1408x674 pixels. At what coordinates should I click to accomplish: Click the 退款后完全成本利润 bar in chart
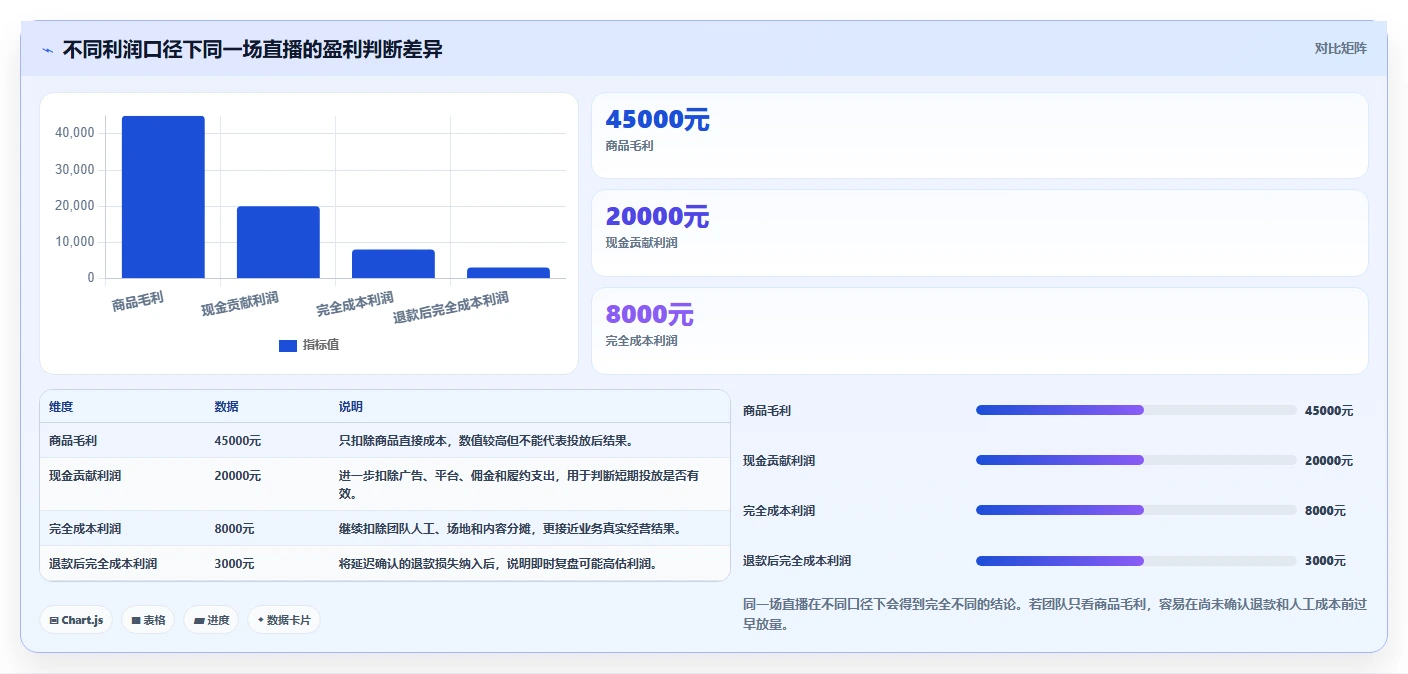508,273
